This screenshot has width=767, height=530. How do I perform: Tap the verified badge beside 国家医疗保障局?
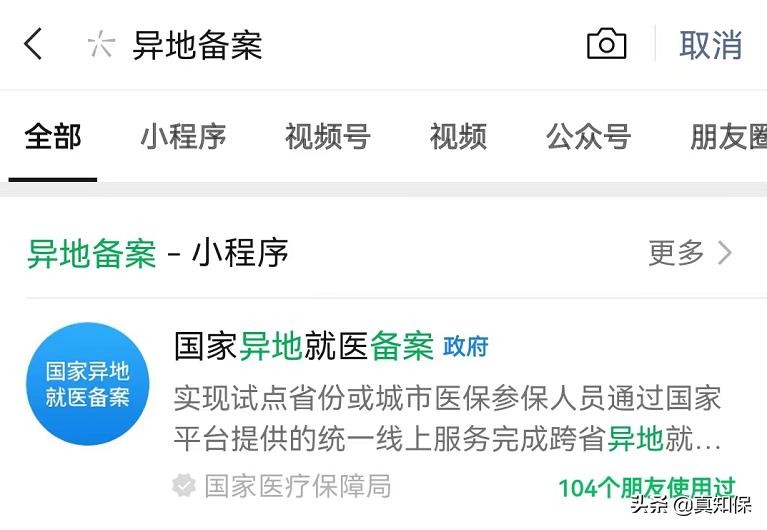pyautogui.click(x=184, y=485)
